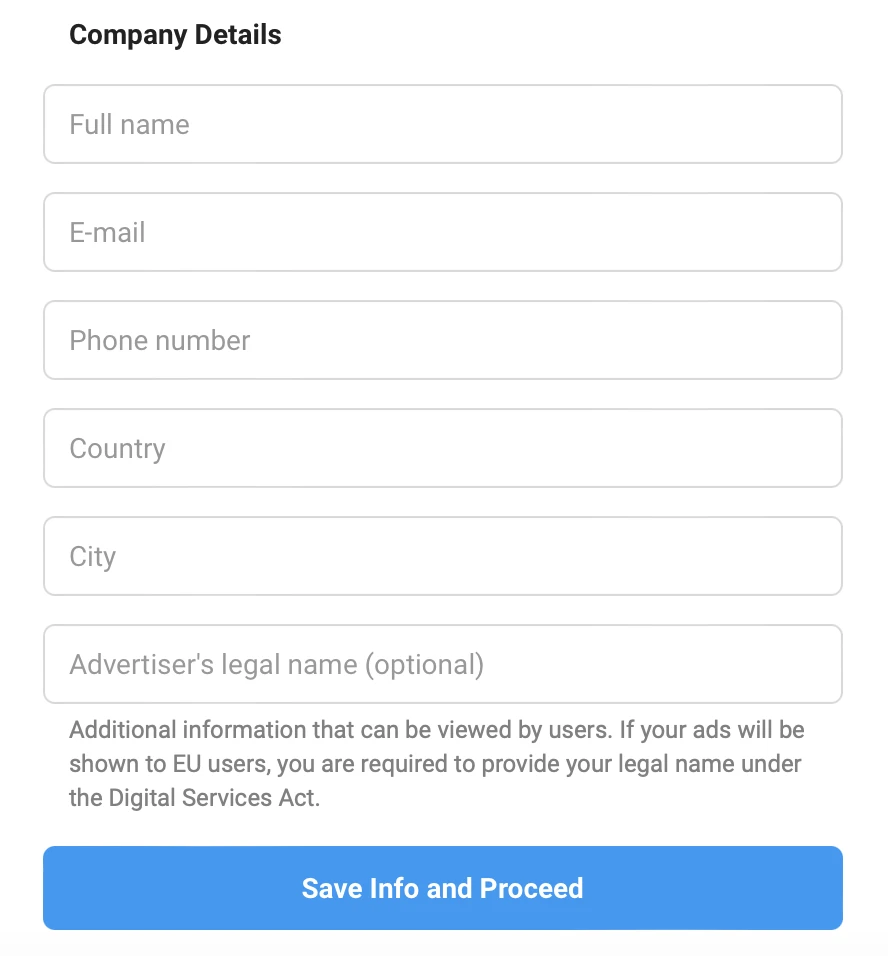The image size is (888, 956).
Task: Focus the E-mail text box
Action: pos(443,232)
